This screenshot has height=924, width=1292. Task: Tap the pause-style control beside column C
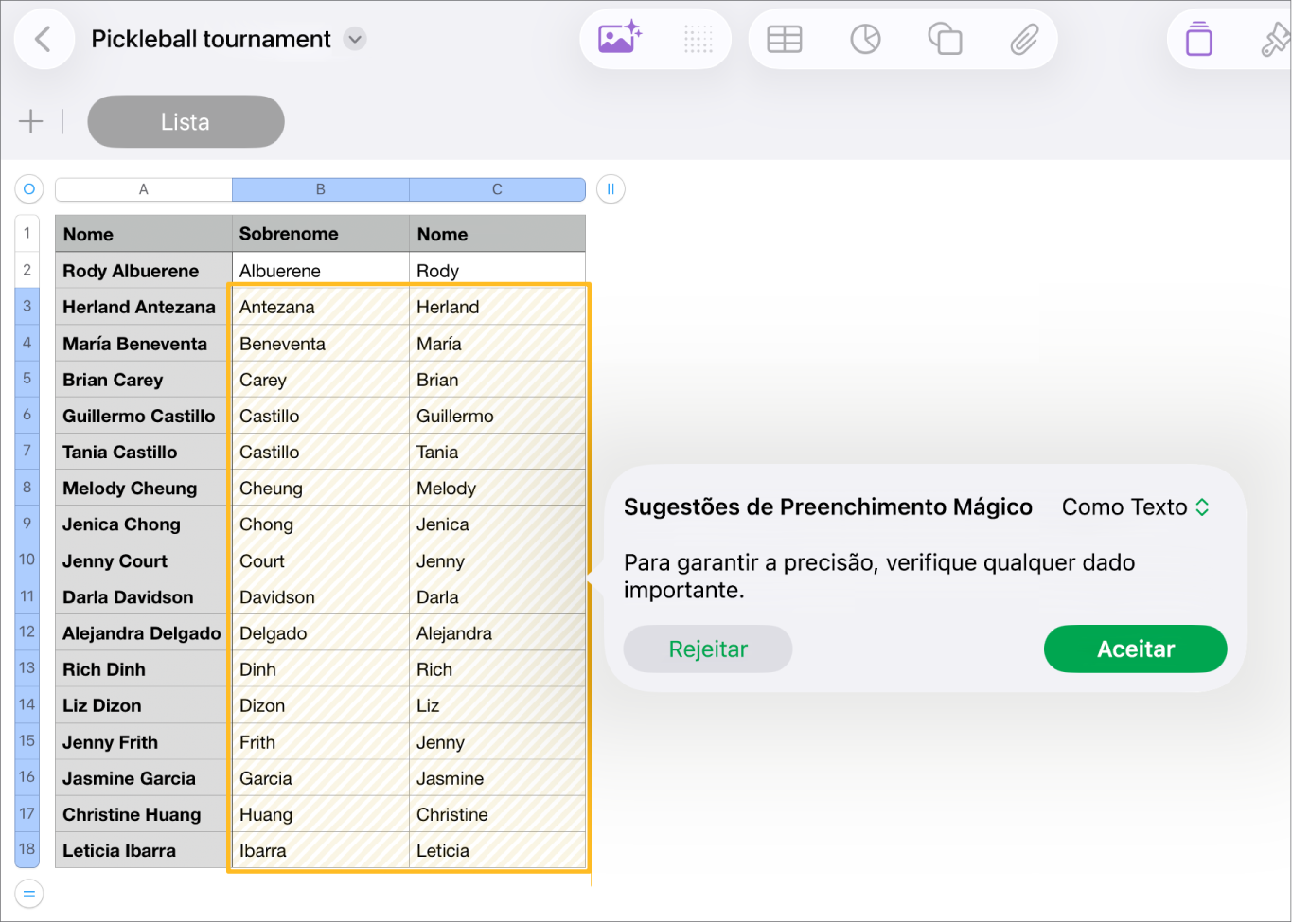[611, 188]
